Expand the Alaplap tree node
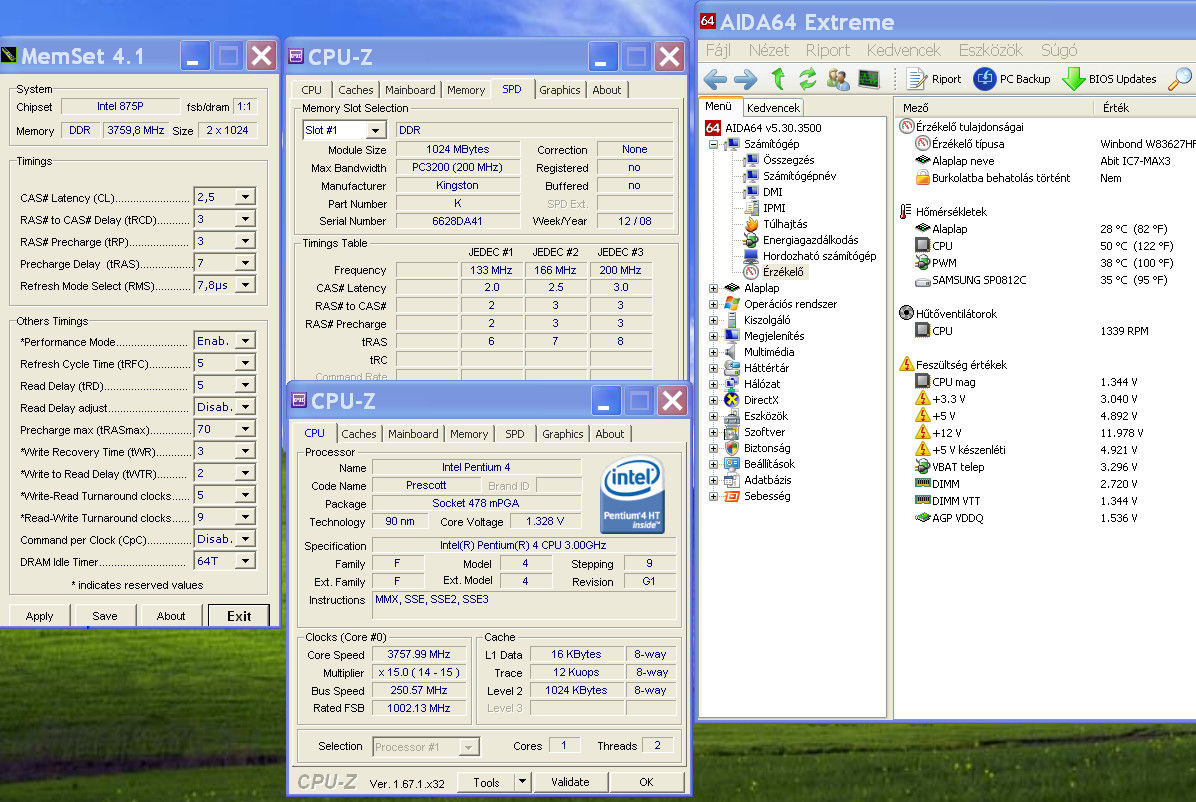The width and height of the screenshot is (1196, 802). coord(713,288)
